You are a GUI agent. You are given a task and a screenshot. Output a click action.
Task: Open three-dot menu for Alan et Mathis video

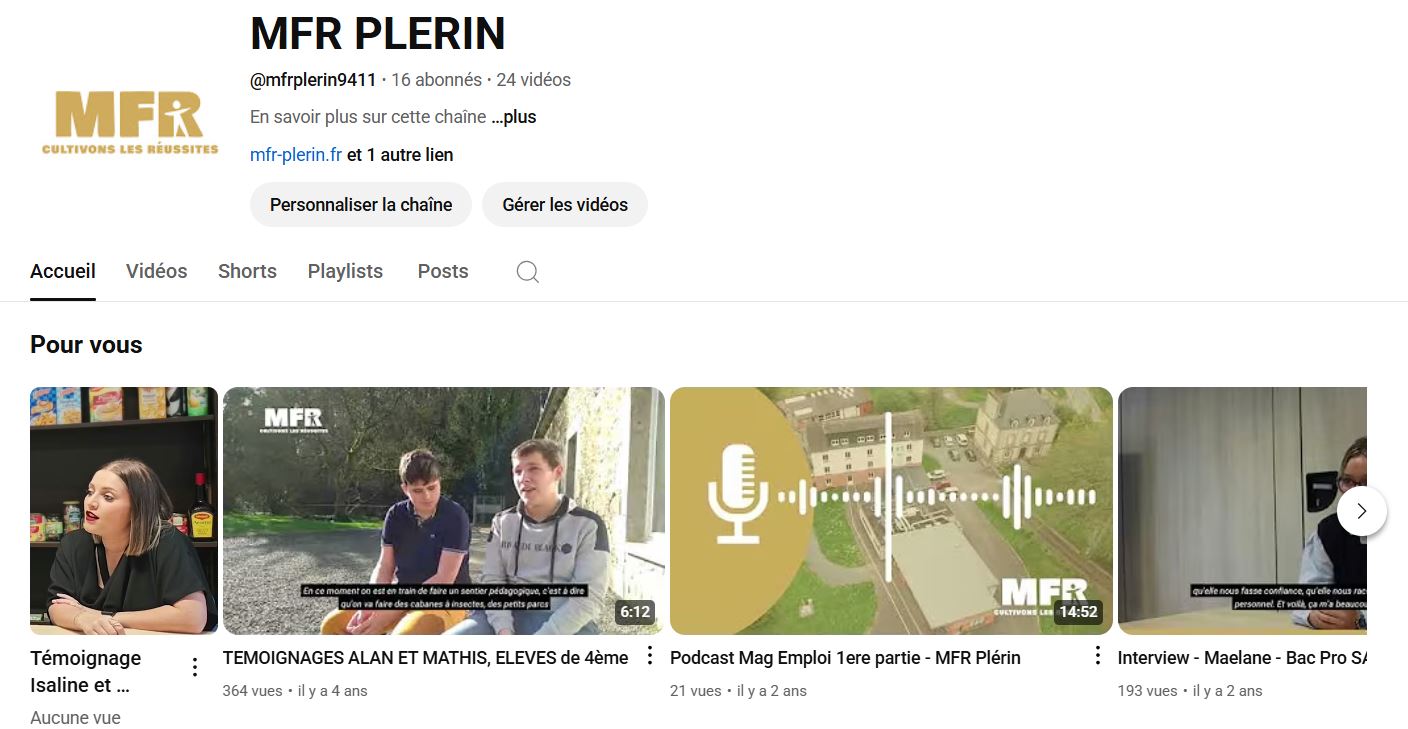[x=649, y=656]
